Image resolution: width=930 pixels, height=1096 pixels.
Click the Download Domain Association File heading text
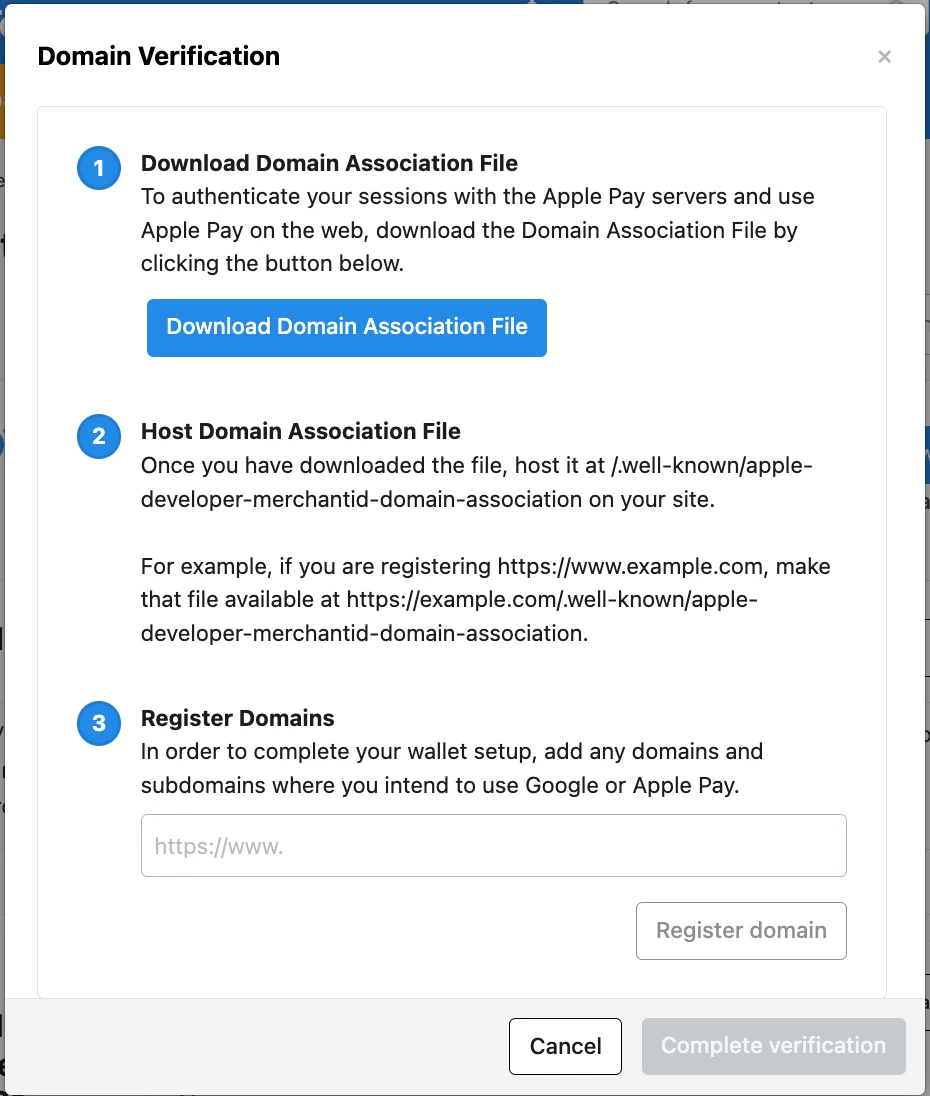pyautogui.click(x=330, y=162)
